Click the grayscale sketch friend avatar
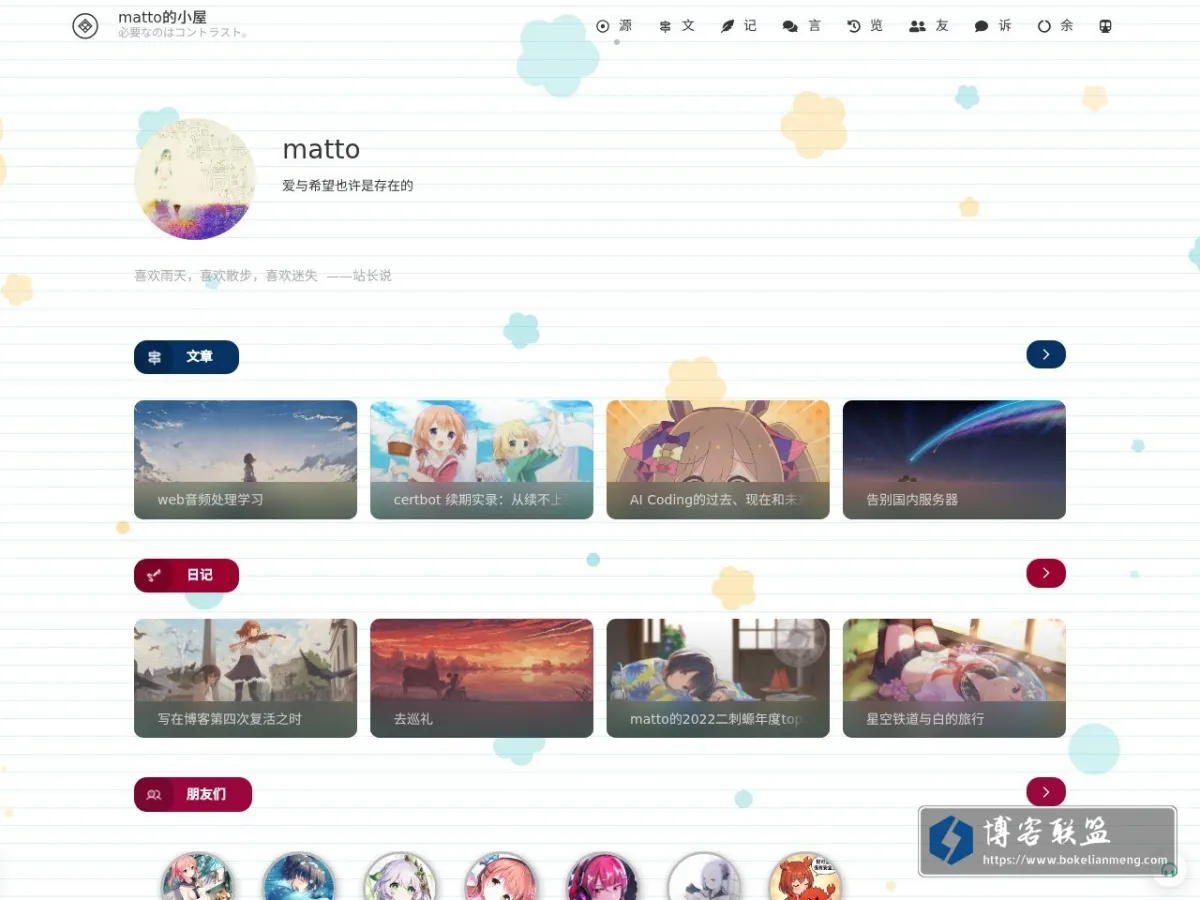 point(704,877)
